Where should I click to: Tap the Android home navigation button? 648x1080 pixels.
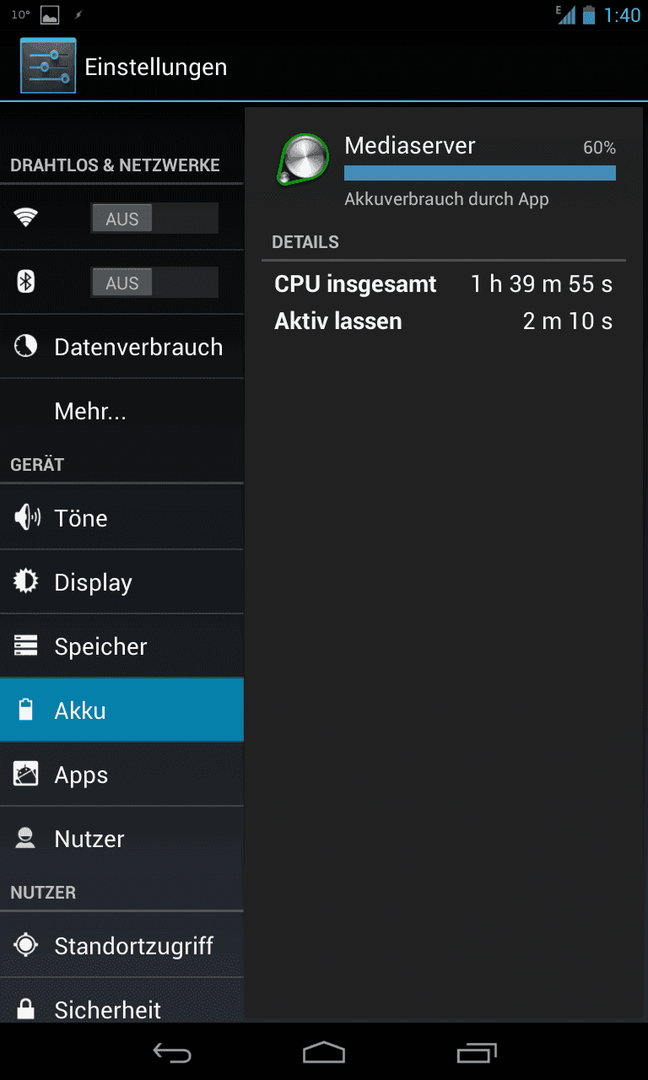point(324,1052)
